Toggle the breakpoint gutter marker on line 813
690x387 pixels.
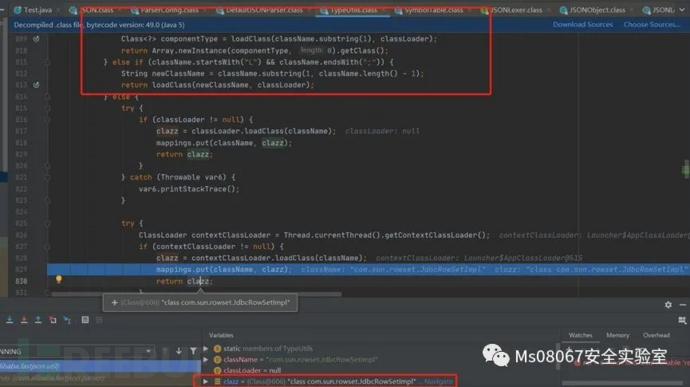(36, 85)
